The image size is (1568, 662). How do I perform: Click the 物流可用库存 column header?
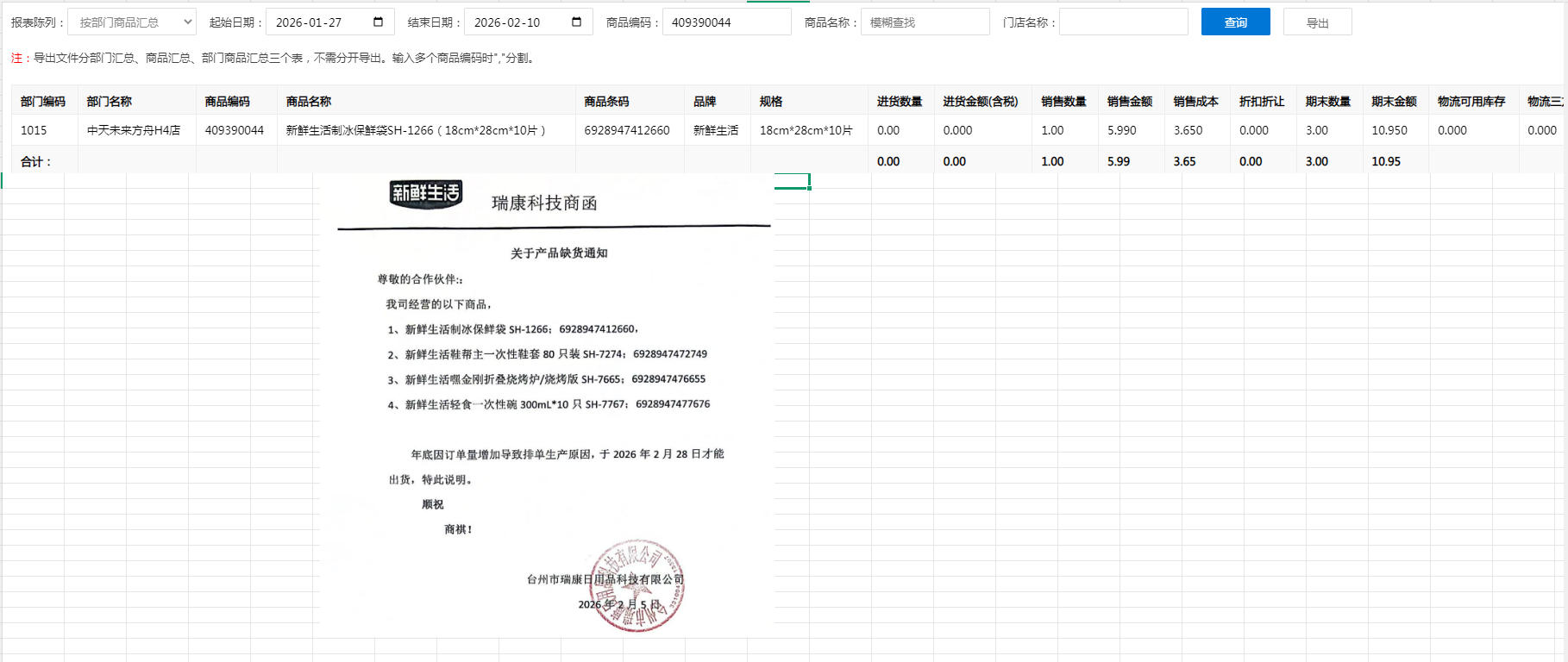coord(1471,101)
